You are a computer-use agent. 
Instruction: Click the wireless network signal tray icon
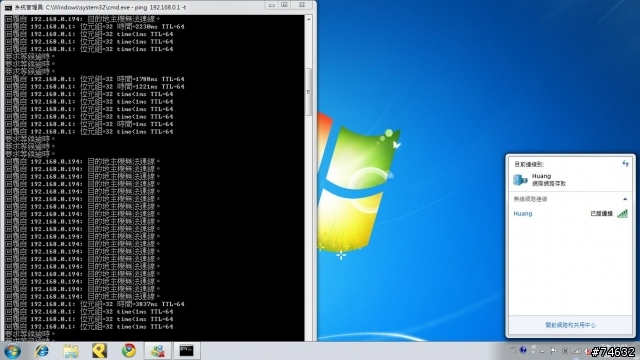point(576,351)
